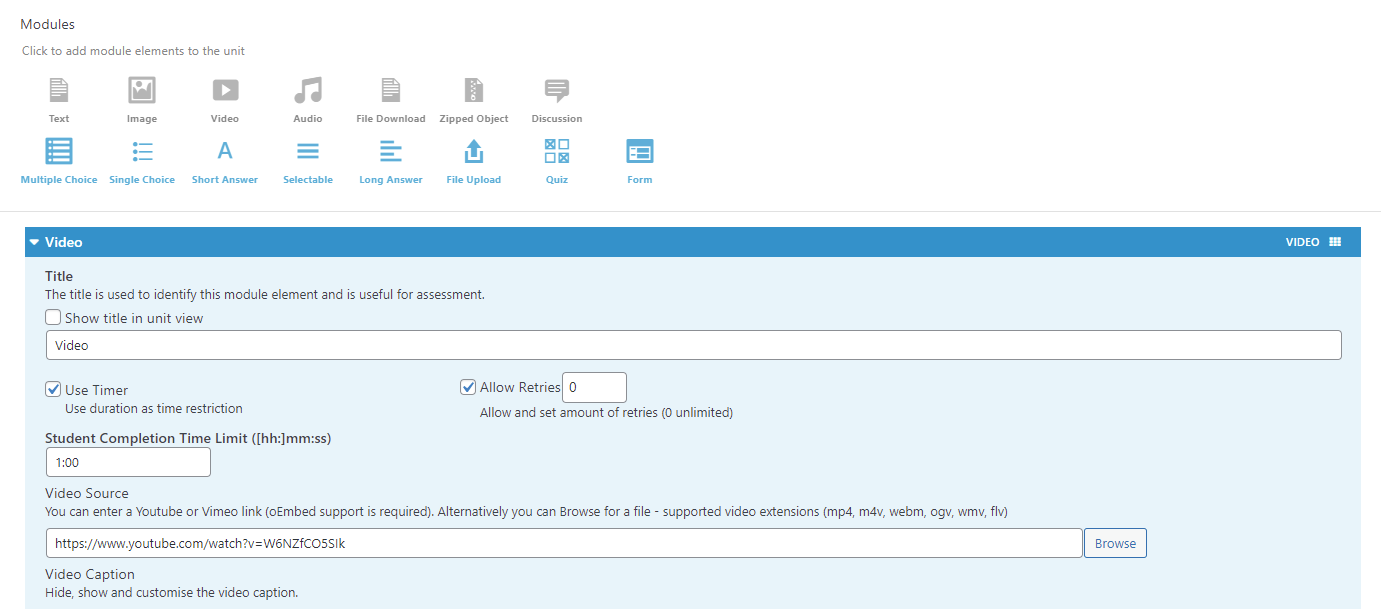Add a Short Answer question
The image size is (1381, 609).
(225, 161)
